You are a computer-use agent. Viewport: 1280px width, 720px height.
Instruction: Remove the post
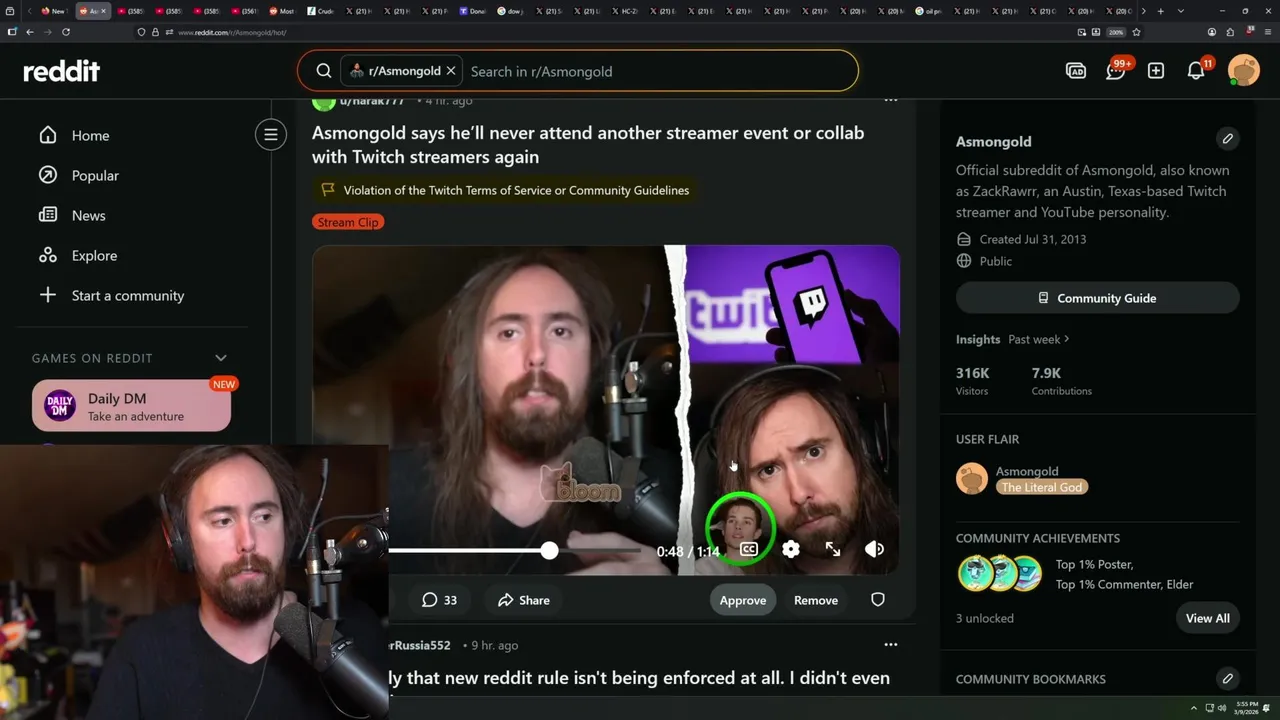point(816,600)
